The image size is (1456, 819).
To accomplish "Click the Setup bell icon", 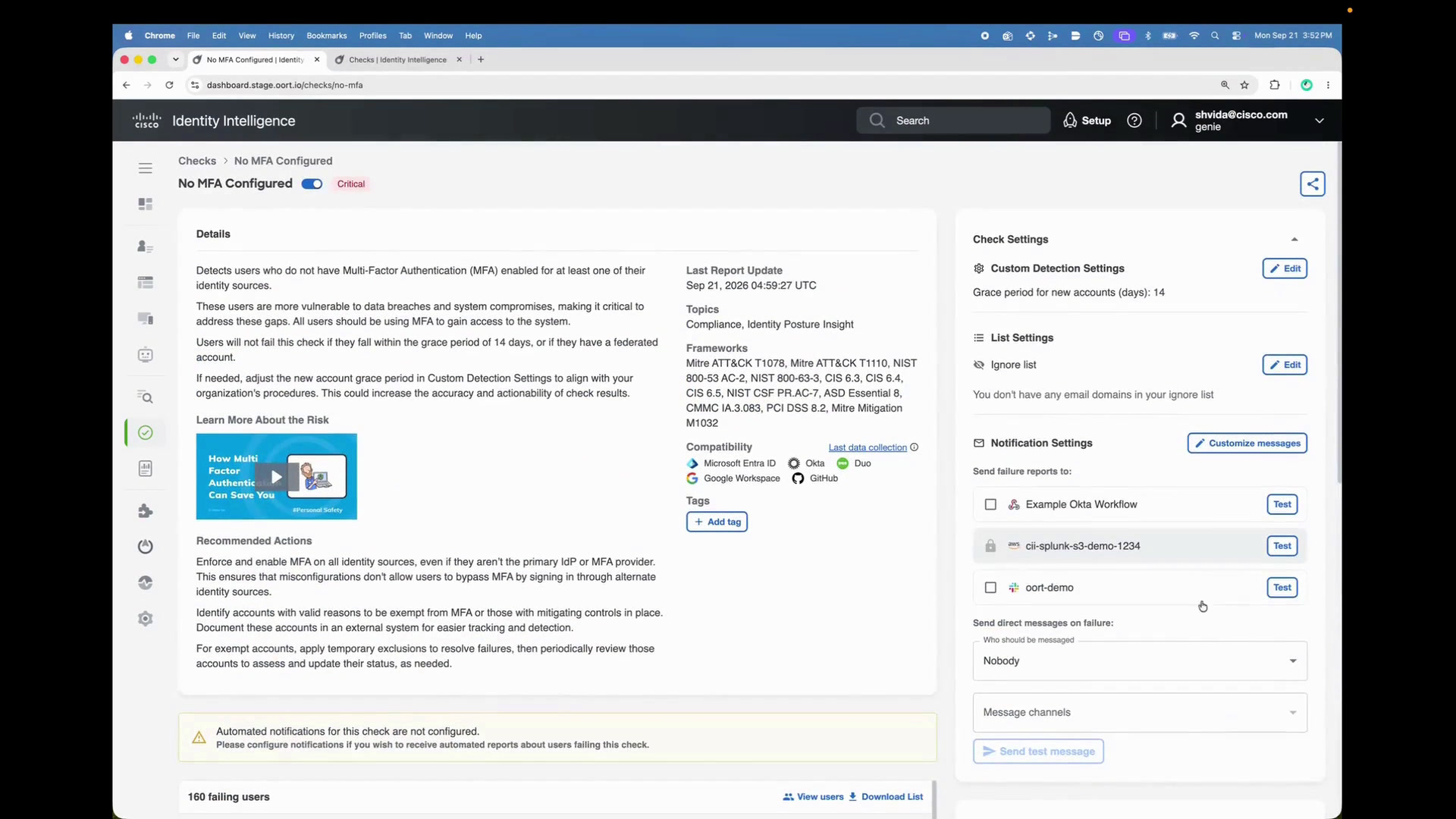I will click(1070, 121).
